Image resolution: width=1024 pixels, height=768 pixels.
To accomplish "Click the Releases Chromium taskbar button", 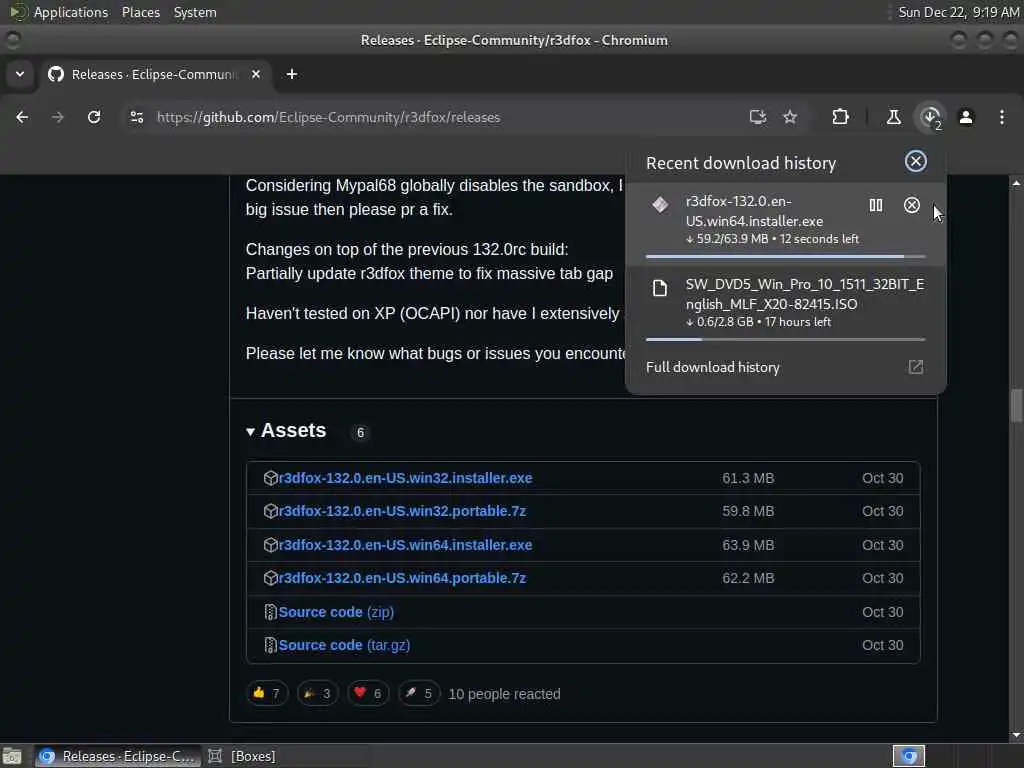I will [x=118, y=756].
